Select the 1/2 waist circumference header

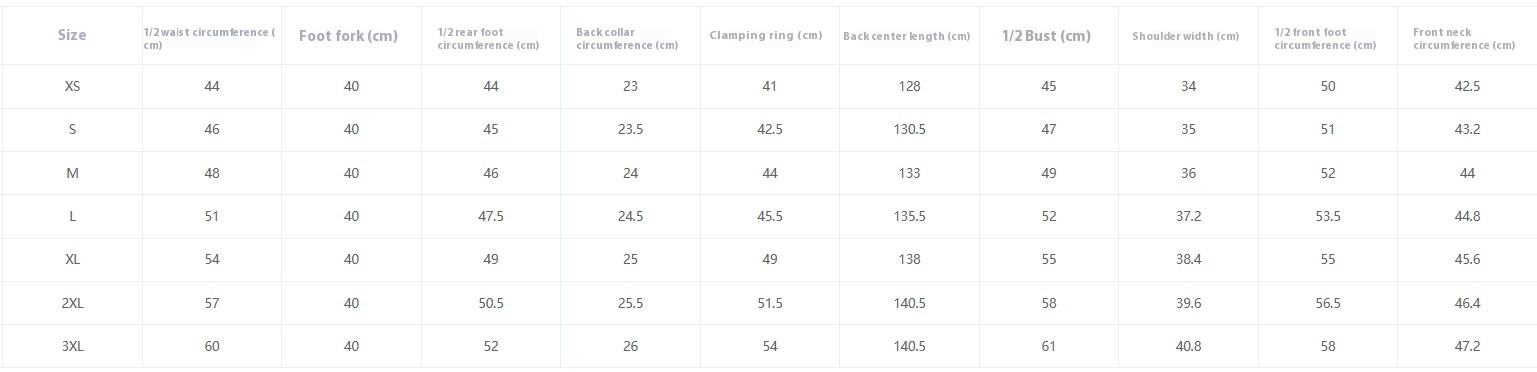coord(209,39)
